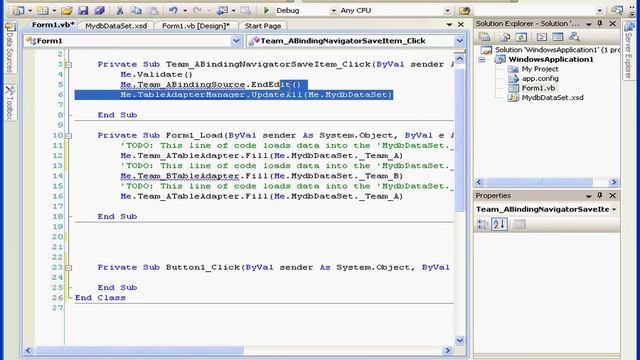Collapse the WindowsApplication1 project node
640x360 pixels.
click(482, 60)
